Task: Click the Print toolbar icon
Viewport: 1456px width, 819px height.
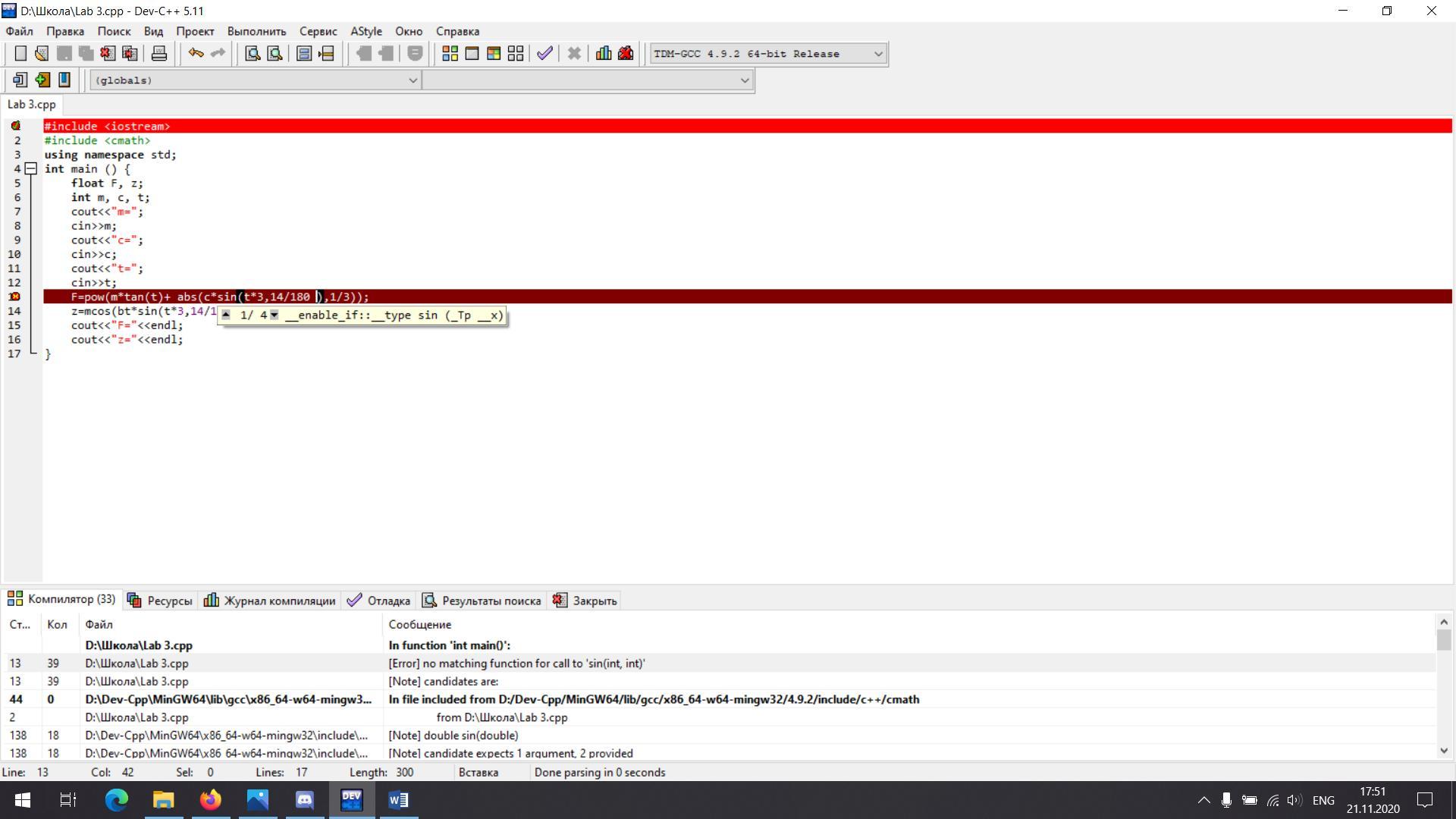Action: tap(159, 54)
